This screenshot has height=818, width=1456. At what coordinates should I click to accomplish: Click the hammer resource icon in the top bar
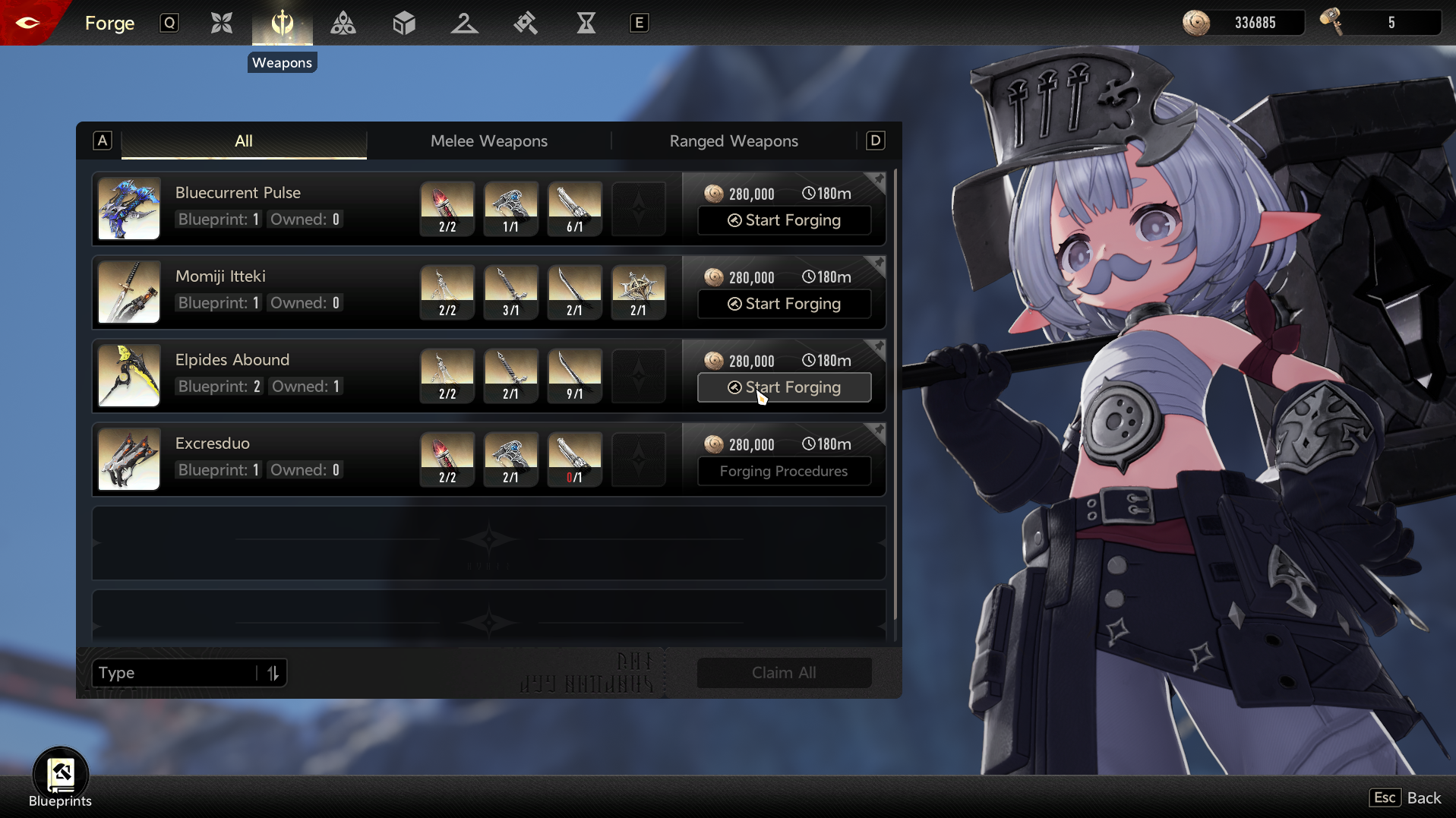(1331, 21)
